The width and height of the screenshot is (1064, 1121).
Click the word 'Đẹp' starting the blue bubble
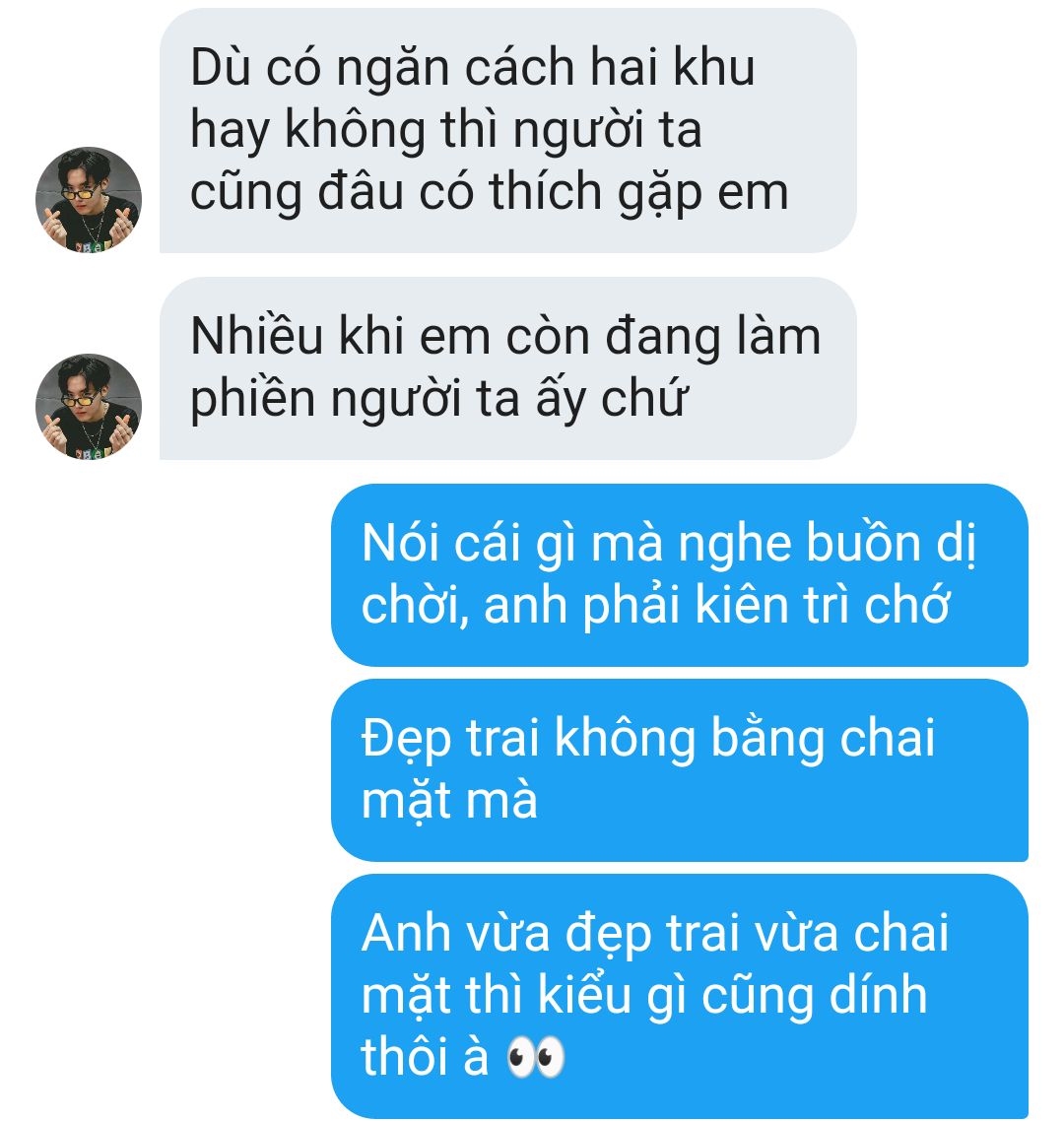406,739
